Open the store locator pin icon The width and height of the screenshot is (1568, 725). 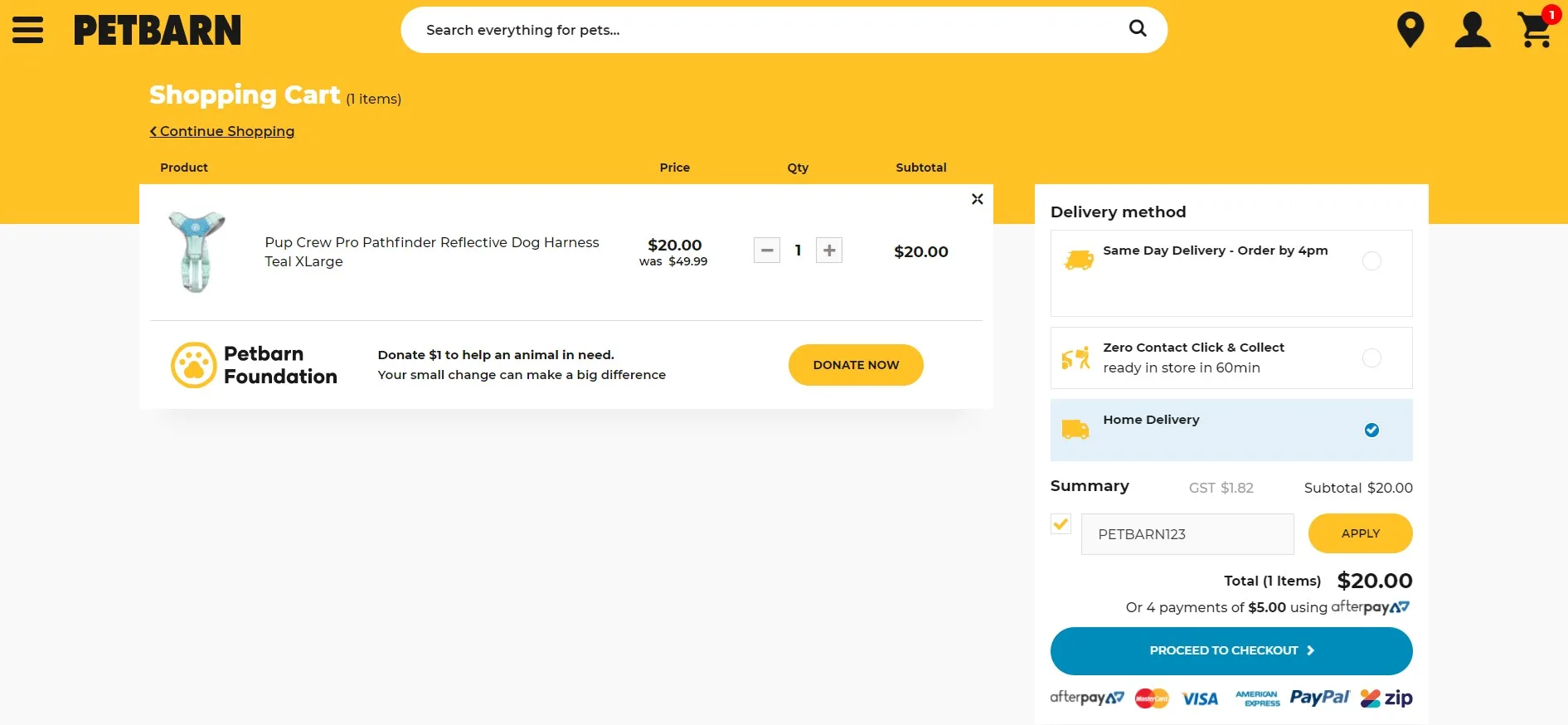(x=1410, y=30)
